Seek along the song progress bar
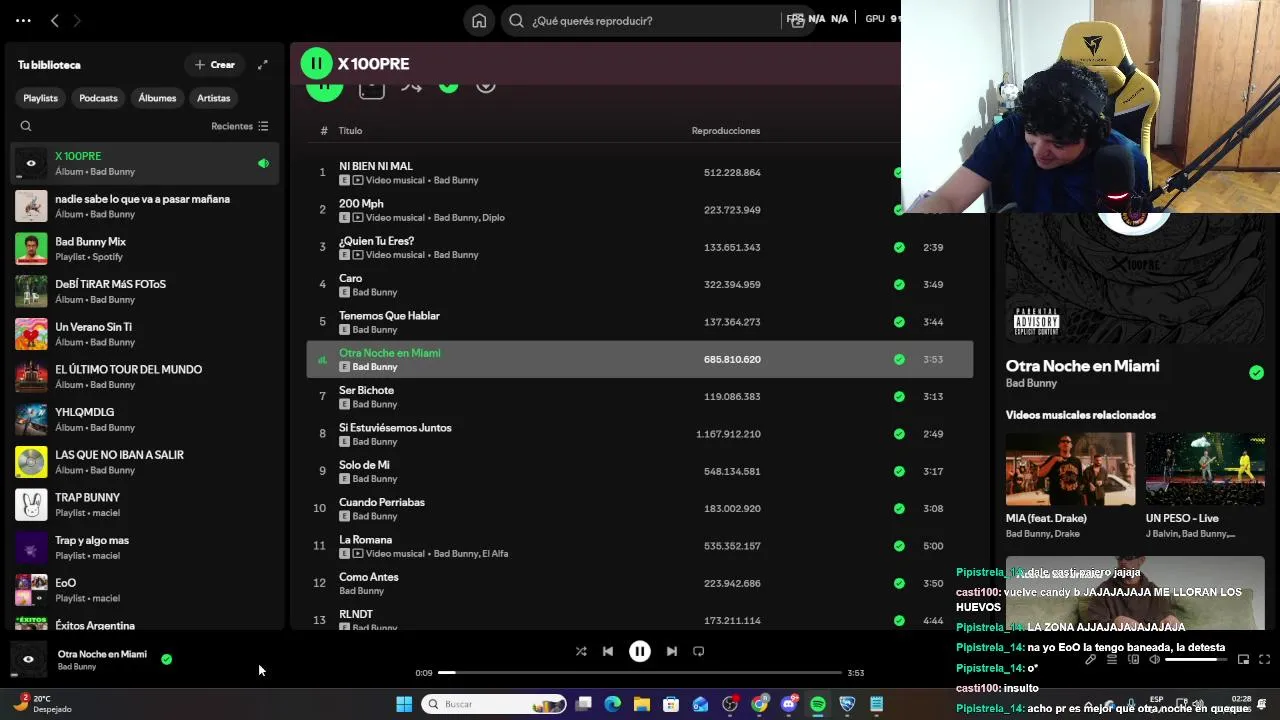Viewport: 1280px width, 720px height. [640, 673]
